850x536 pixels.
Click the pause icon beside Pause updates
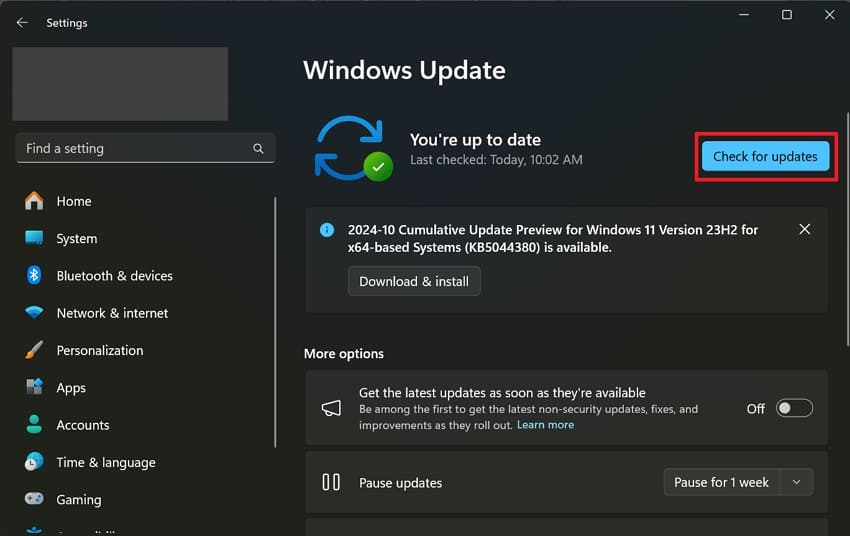[x=331, y=482]
